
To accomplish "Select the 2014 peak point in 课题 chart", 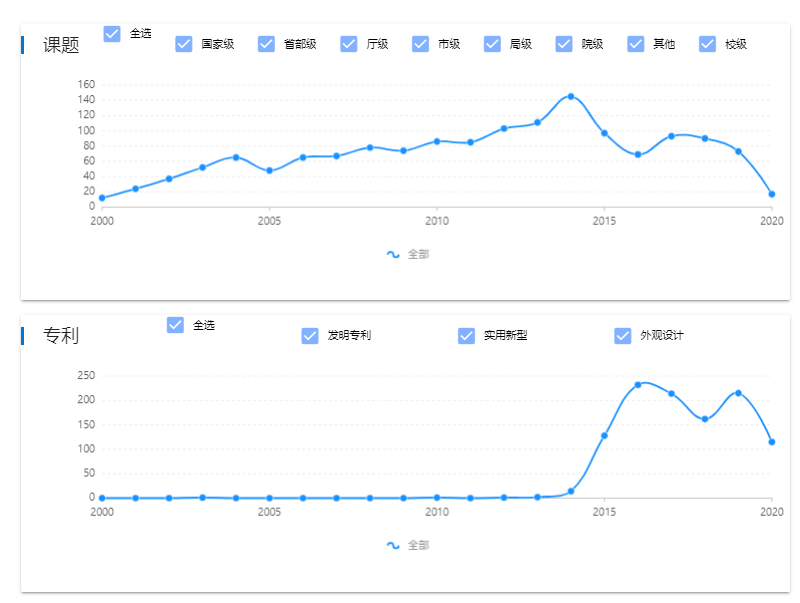I will [x=571, y=96].
